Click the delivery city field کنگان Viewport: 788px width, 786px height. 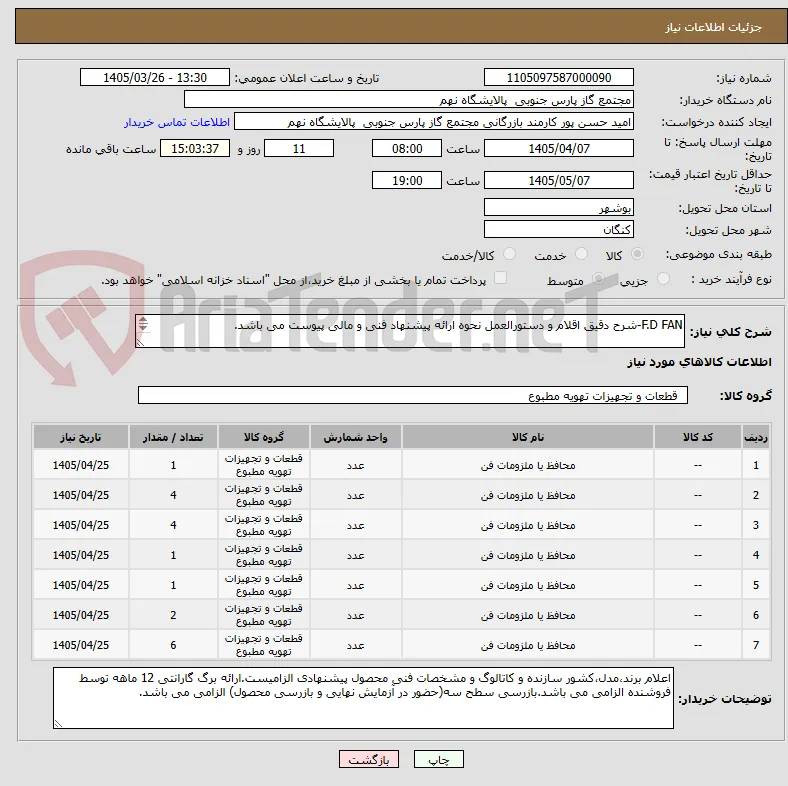[x=558, y=229]
